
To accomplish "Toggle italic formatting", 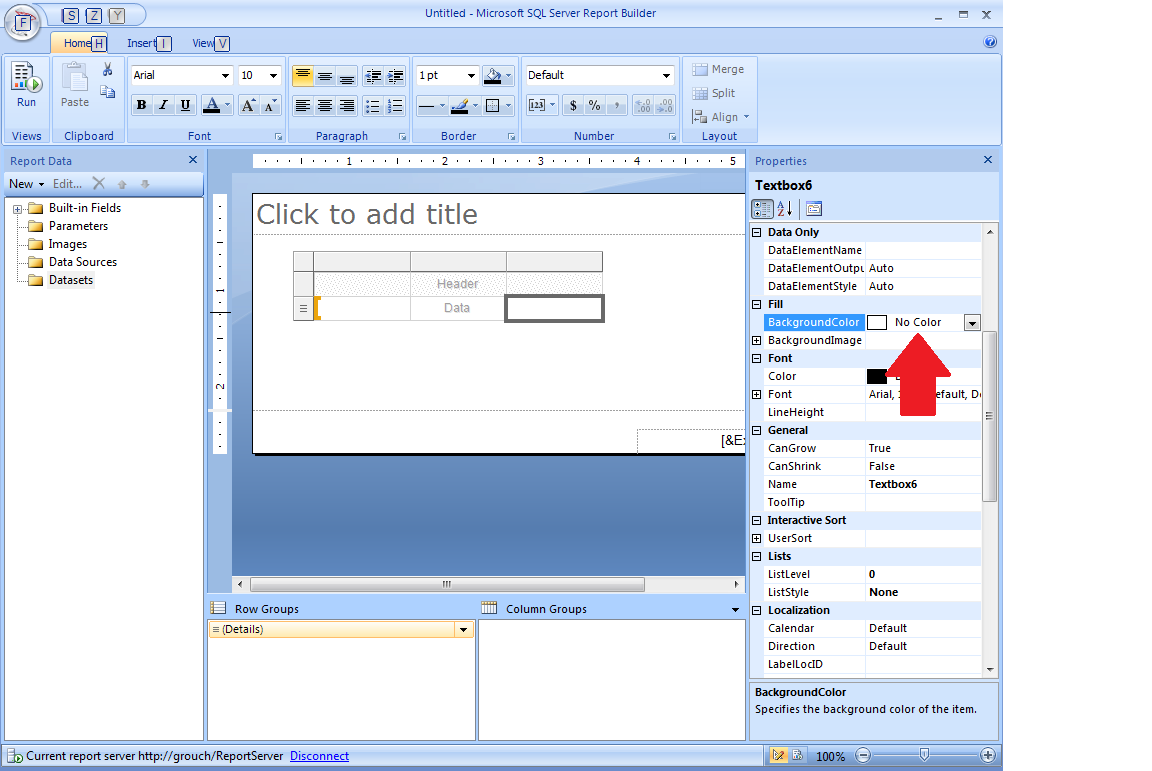I will (164, 105).
